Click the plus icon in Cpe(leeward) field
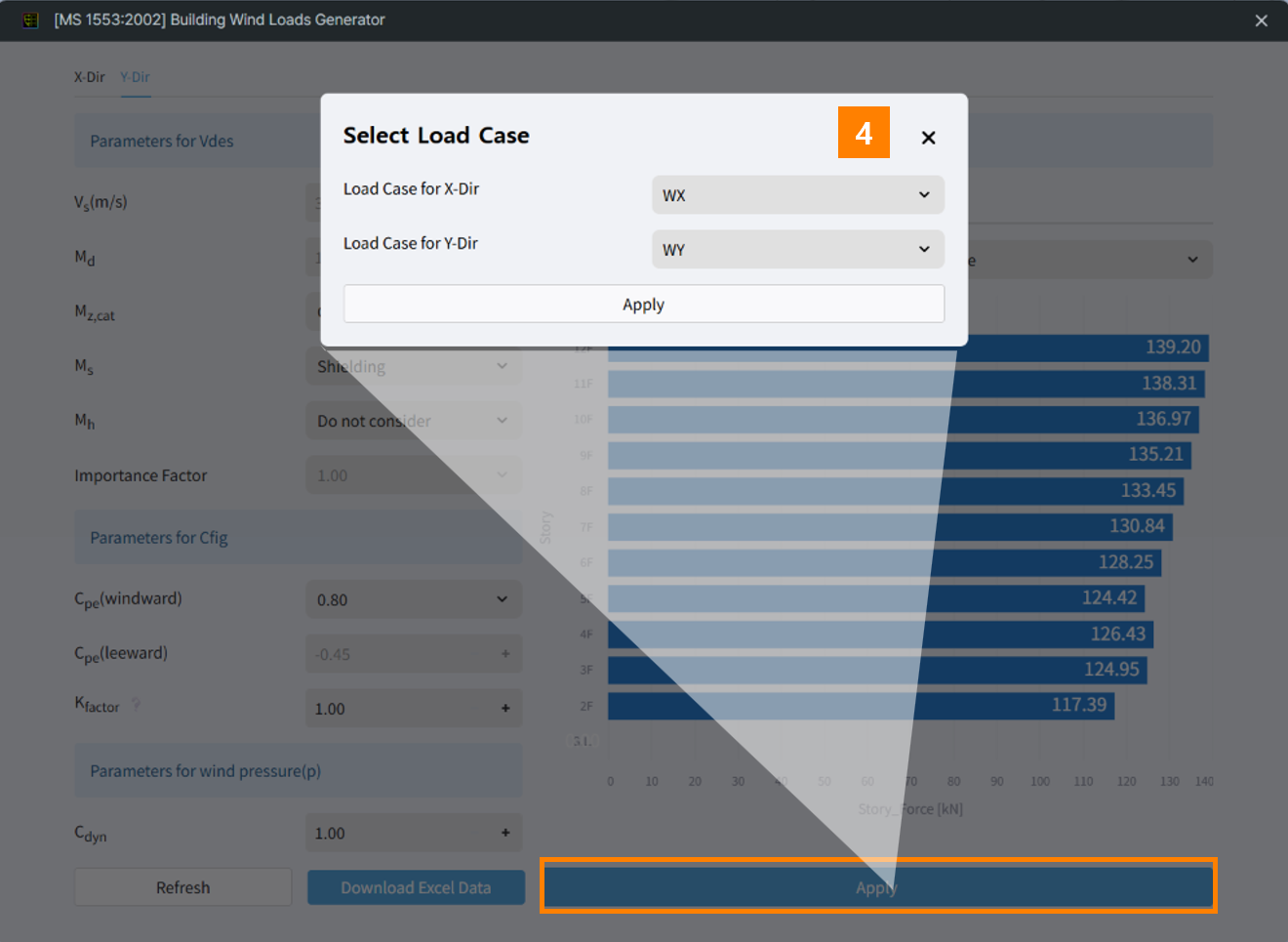Image resolution: width=1288 pixels, height=942 pixels. [505, 654]
